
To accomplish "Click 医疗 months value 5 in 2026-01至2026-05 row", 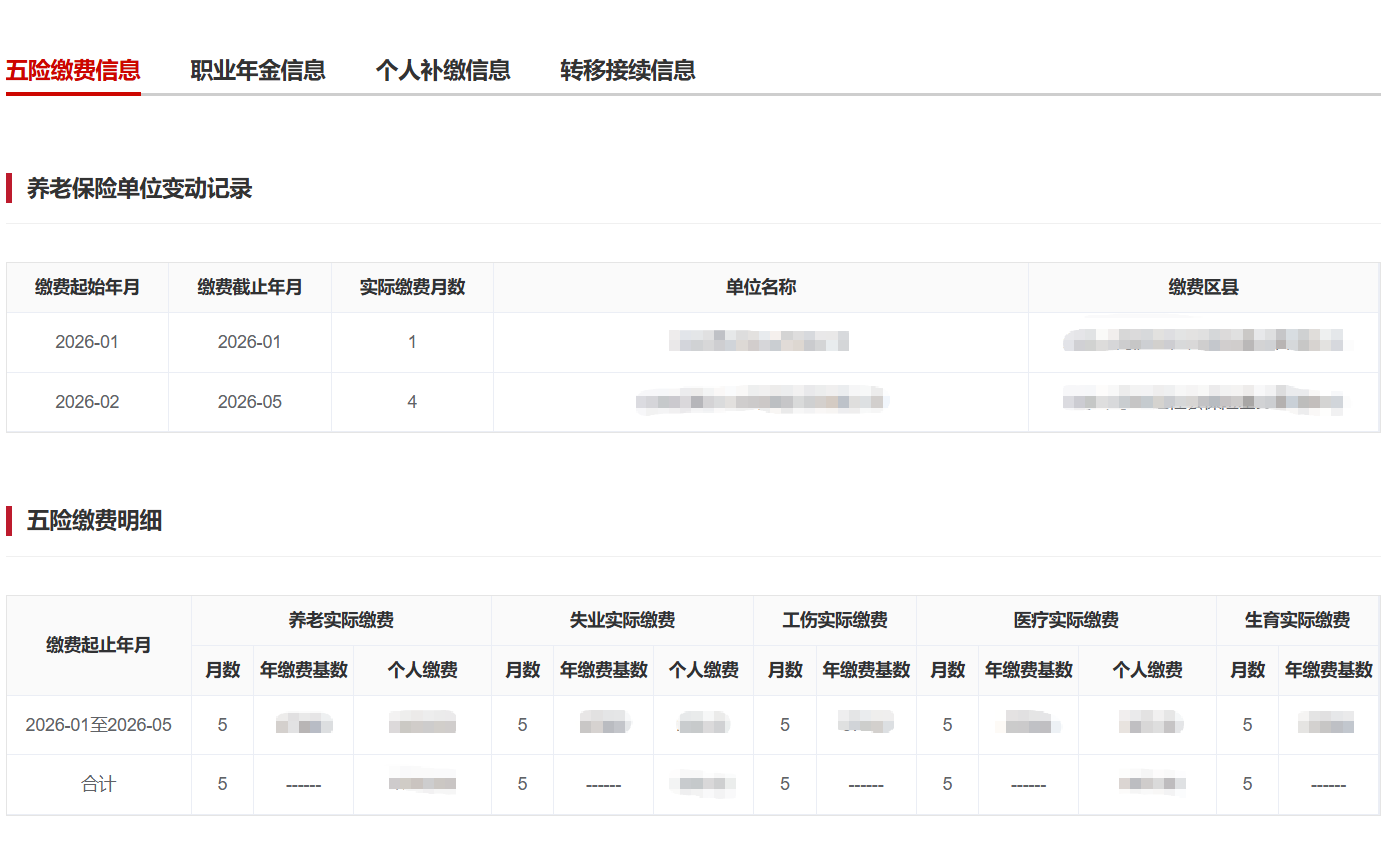I will coord(947,725).
